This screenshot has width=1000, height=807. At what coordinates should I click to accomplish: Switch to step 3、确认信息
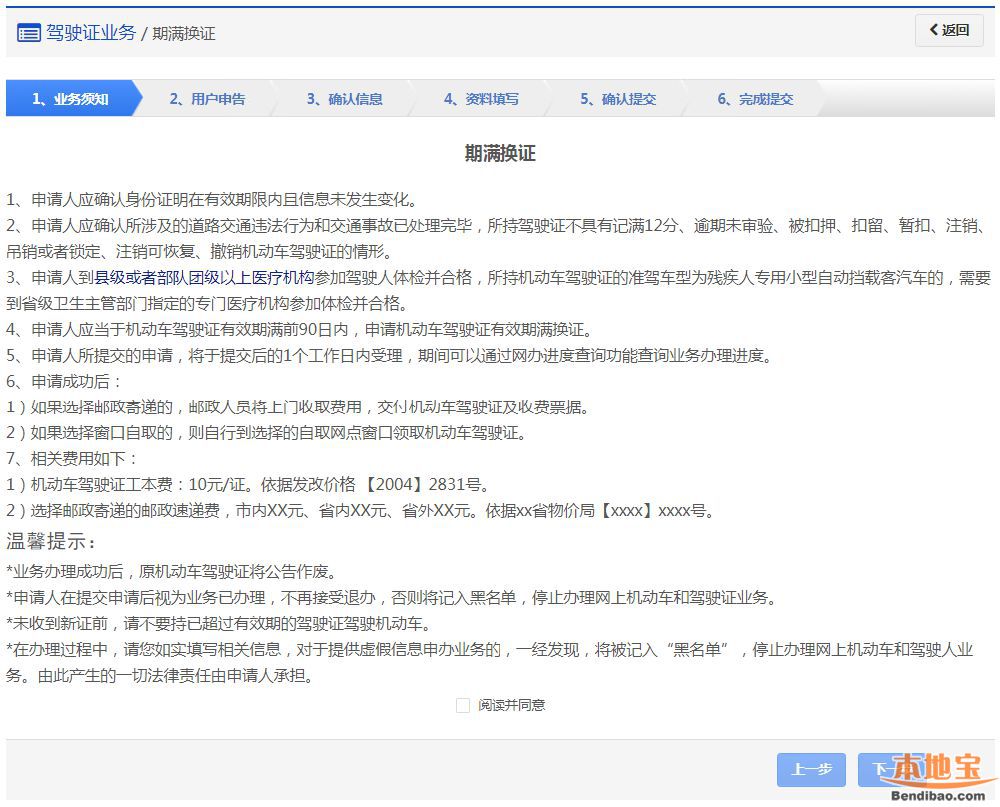[344, 99]
